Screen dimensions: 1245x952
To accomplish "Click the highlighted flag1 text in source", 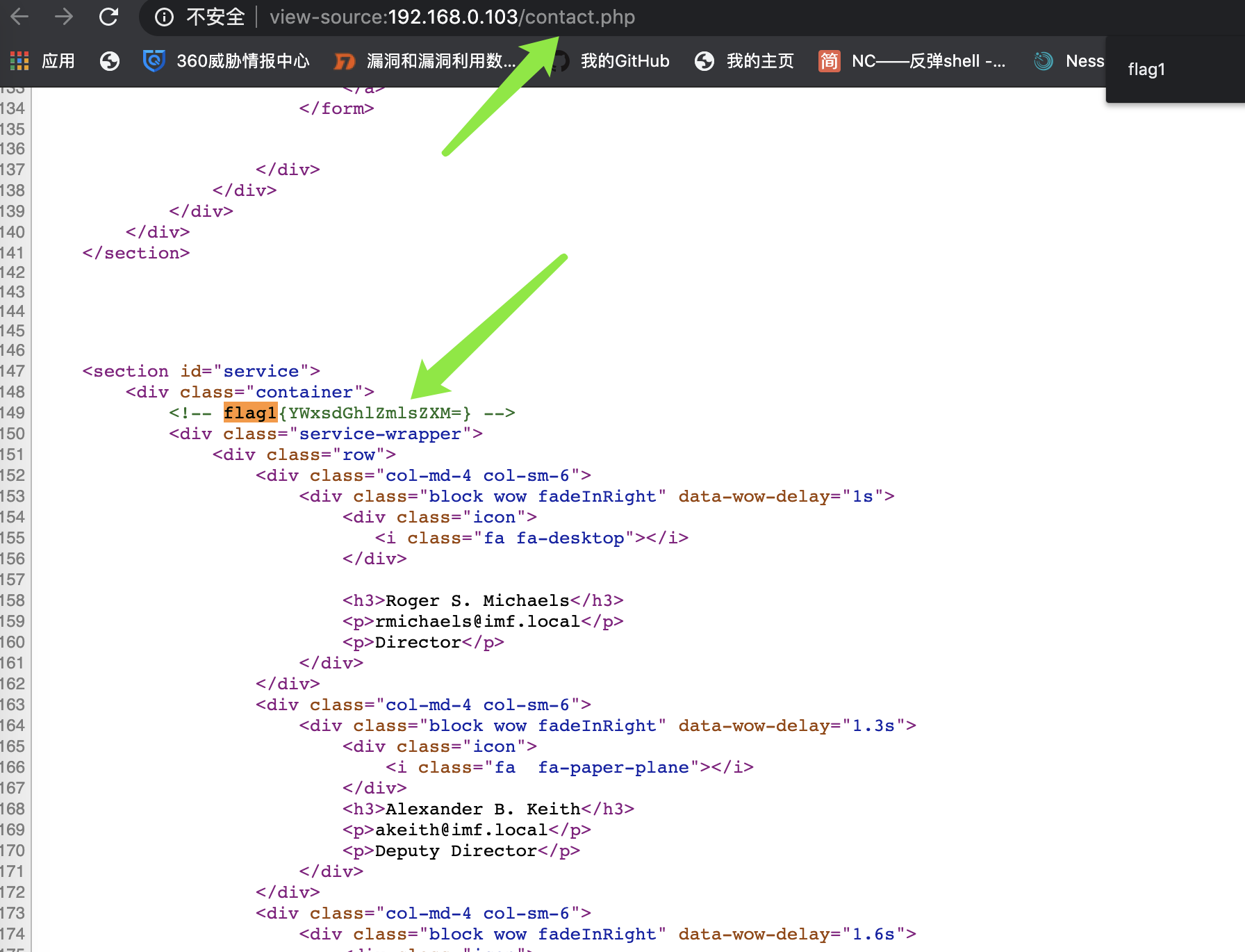I will (x=250, y=413).
